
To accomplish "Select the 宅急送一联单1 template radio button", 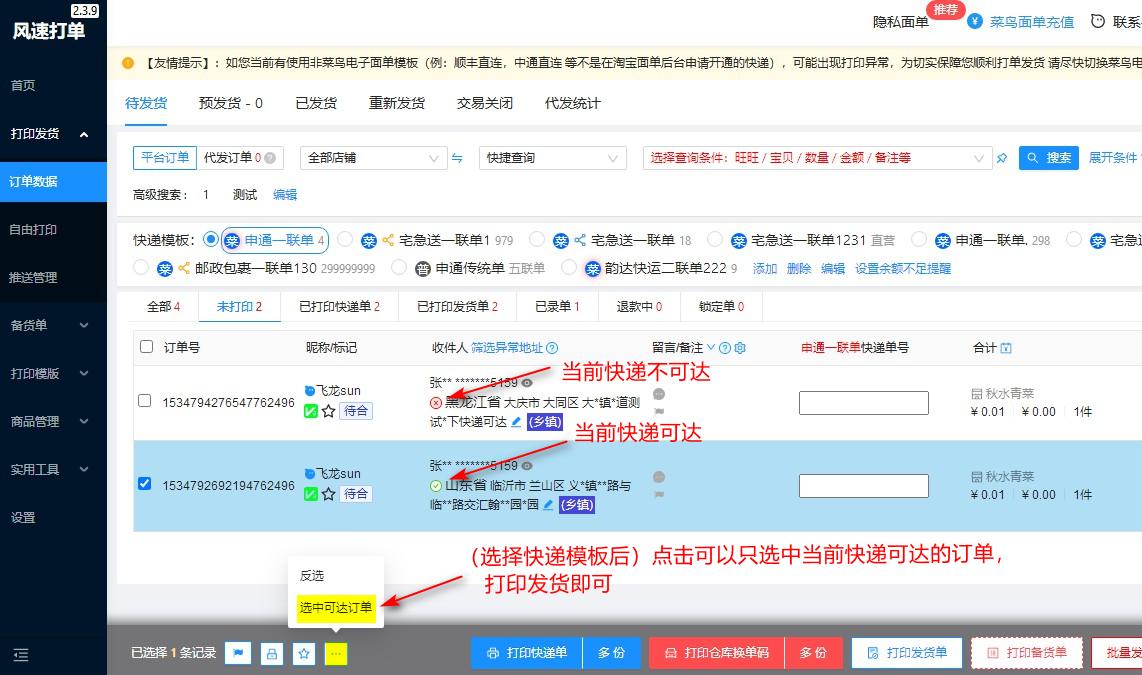I will 346,240.
